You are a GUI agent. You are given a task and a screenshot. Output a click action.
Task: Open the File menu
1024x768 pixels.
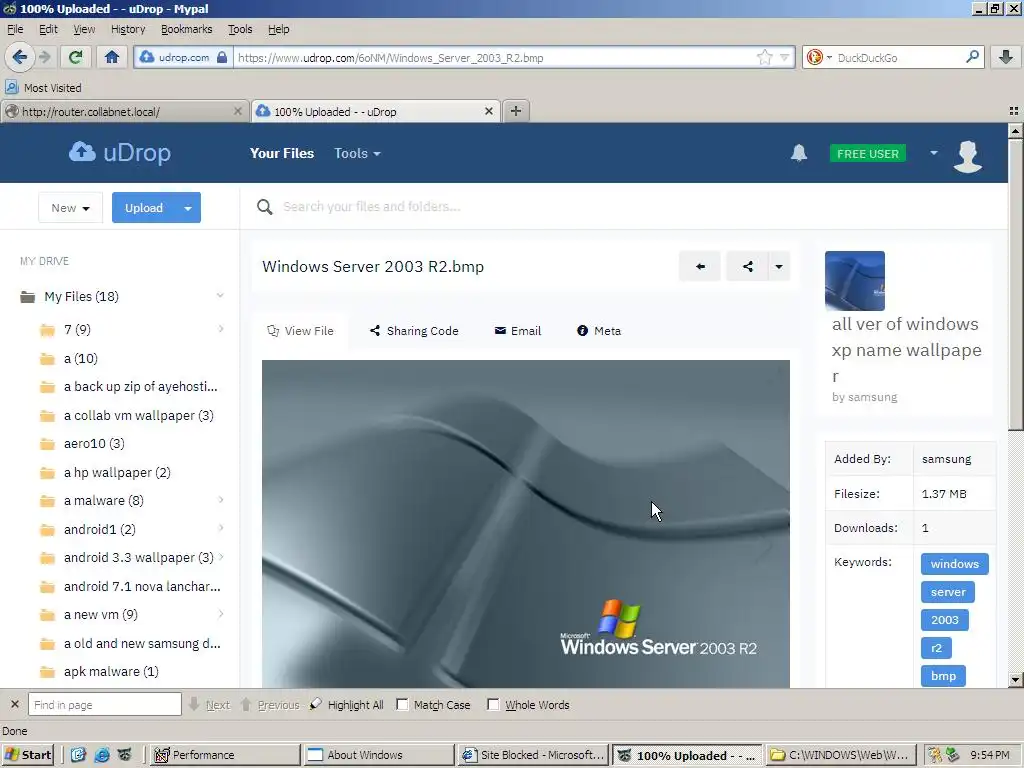click(x=15, y=29)
